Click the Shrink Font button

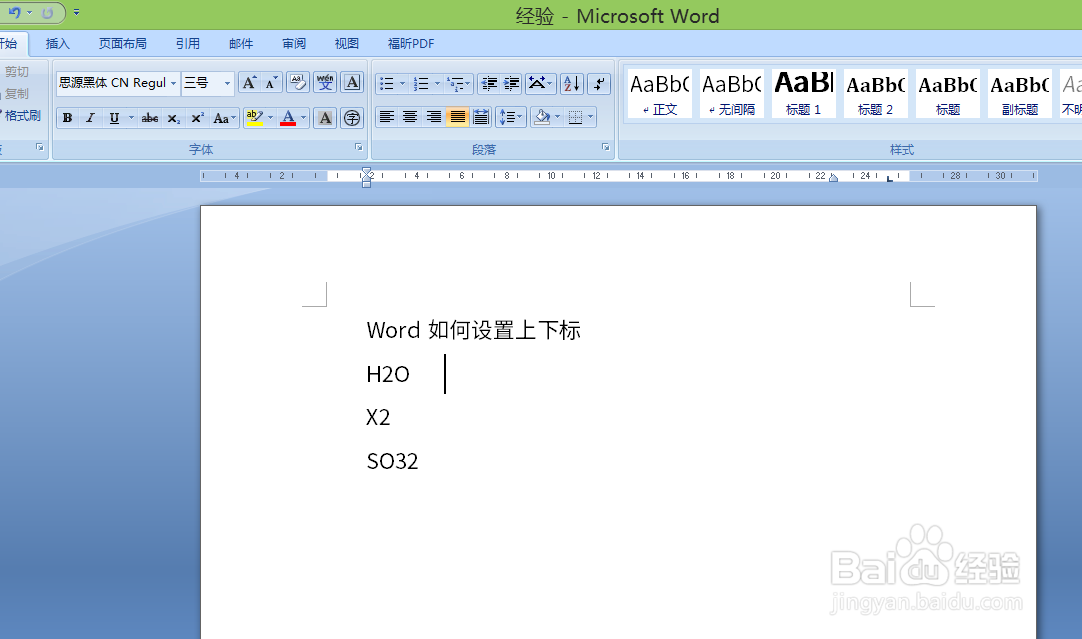click(272, 83)
